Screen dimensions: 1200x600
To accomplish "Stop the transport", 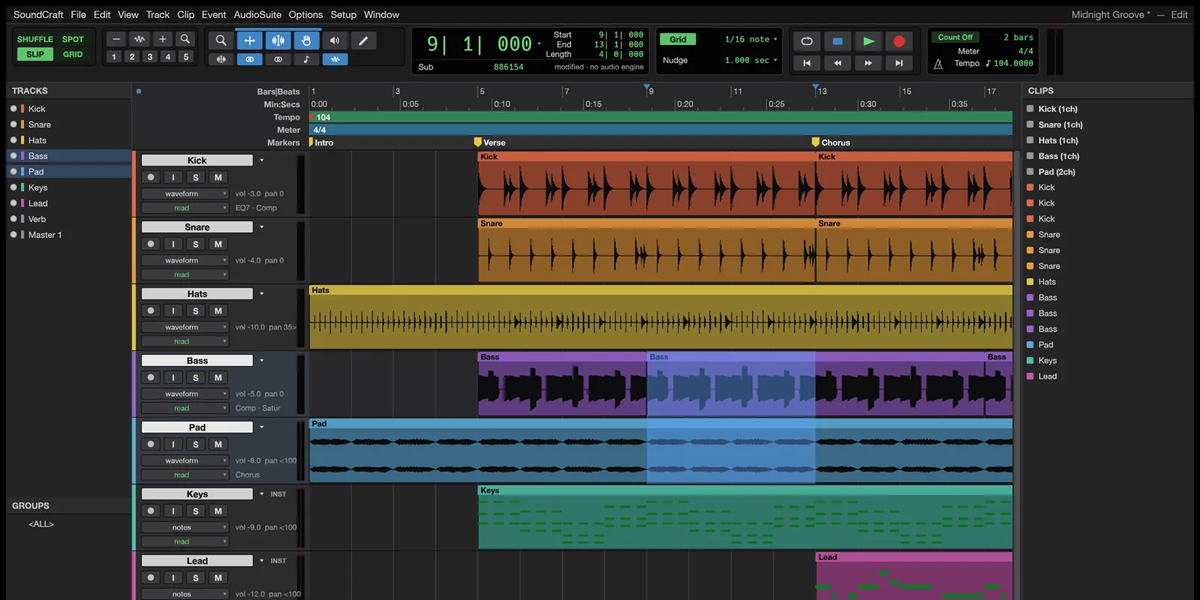I will point(837,41).
